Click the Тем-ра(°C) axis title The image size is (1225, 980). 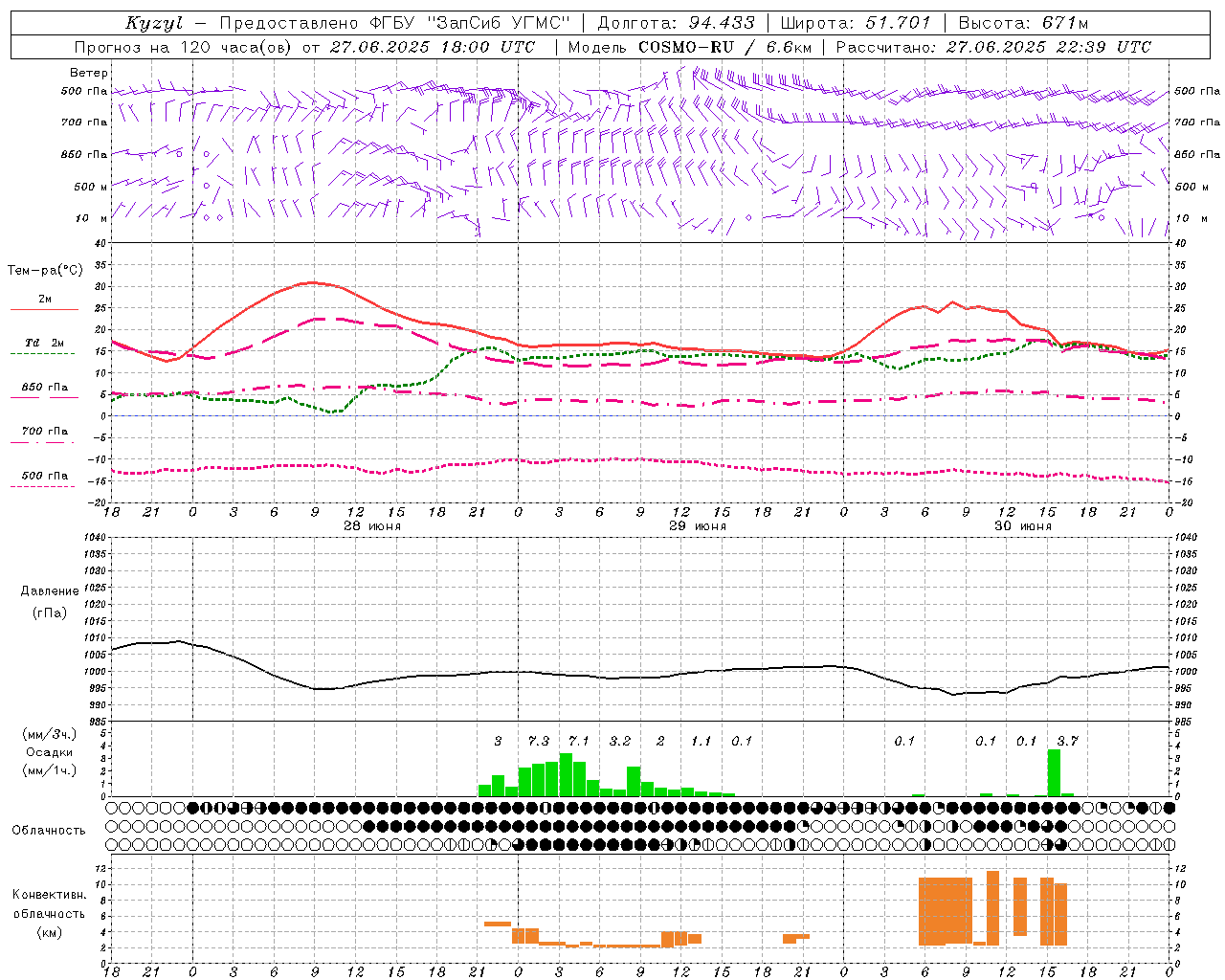tap(45, 271)
